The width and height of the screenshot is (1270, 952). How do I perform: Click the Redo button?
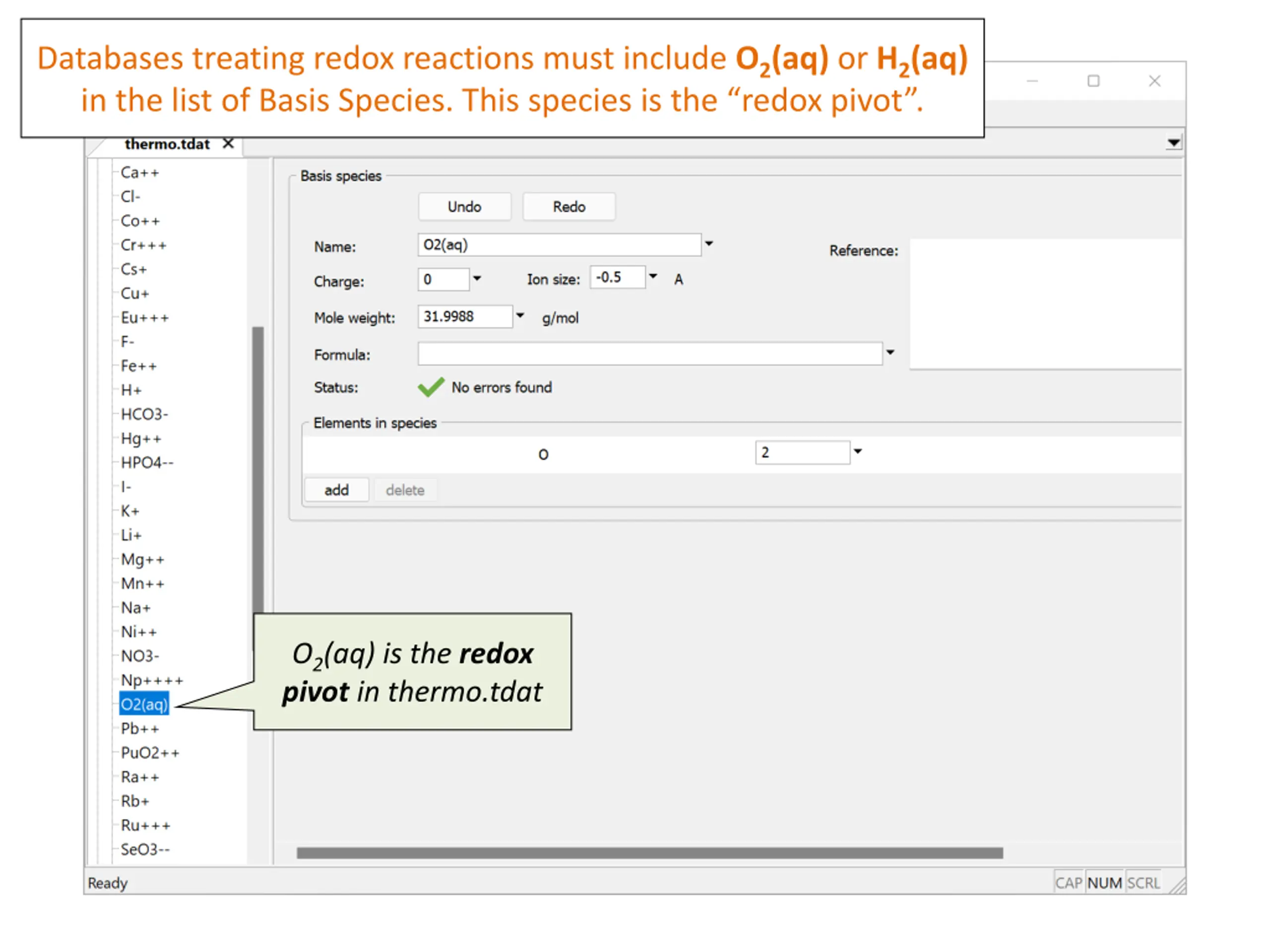point(569,207)
